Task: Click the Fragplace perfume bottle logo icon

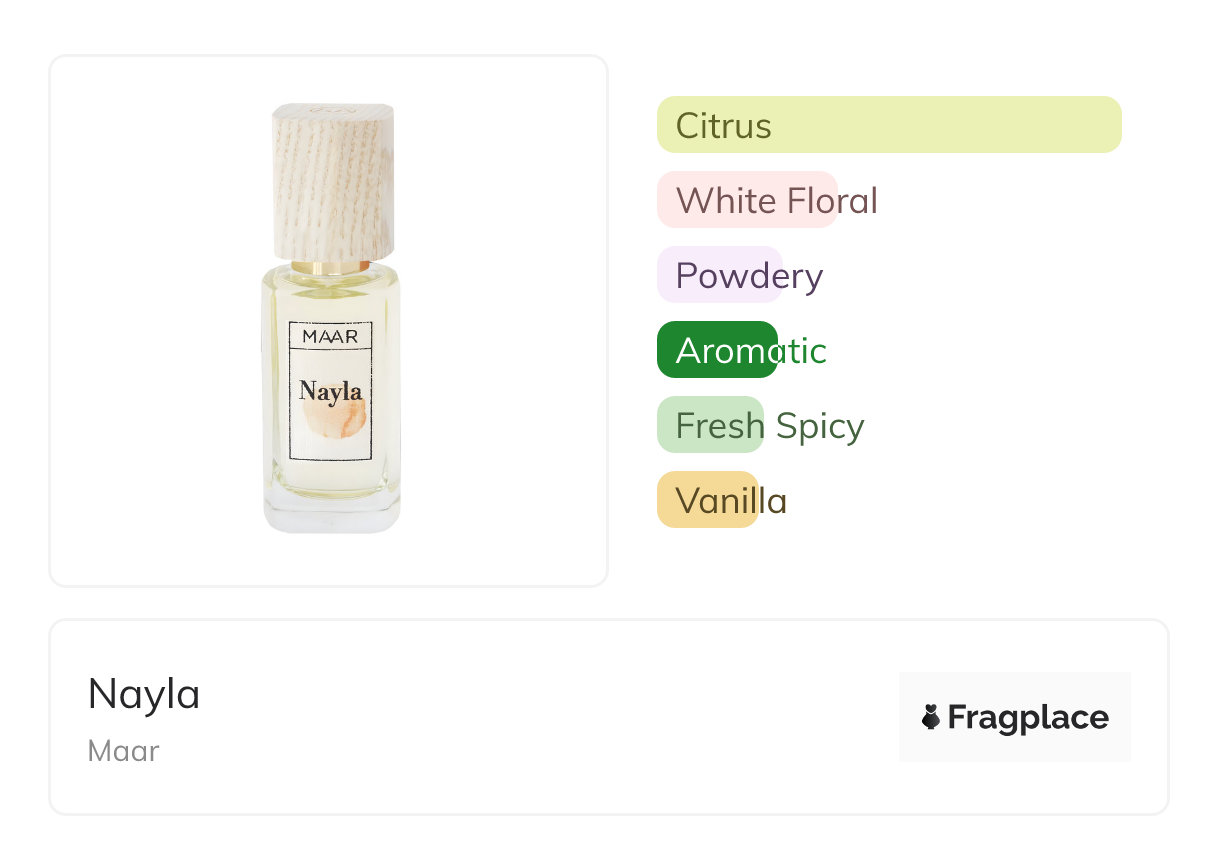Action: [x=931, y=717]
